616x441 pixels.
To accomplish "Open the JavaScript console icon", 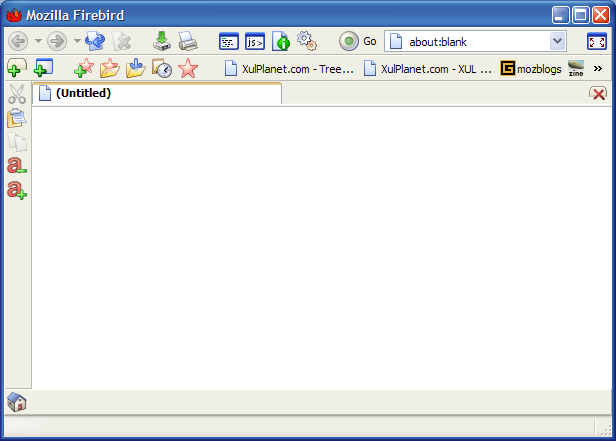I will (x=255, y=41).
